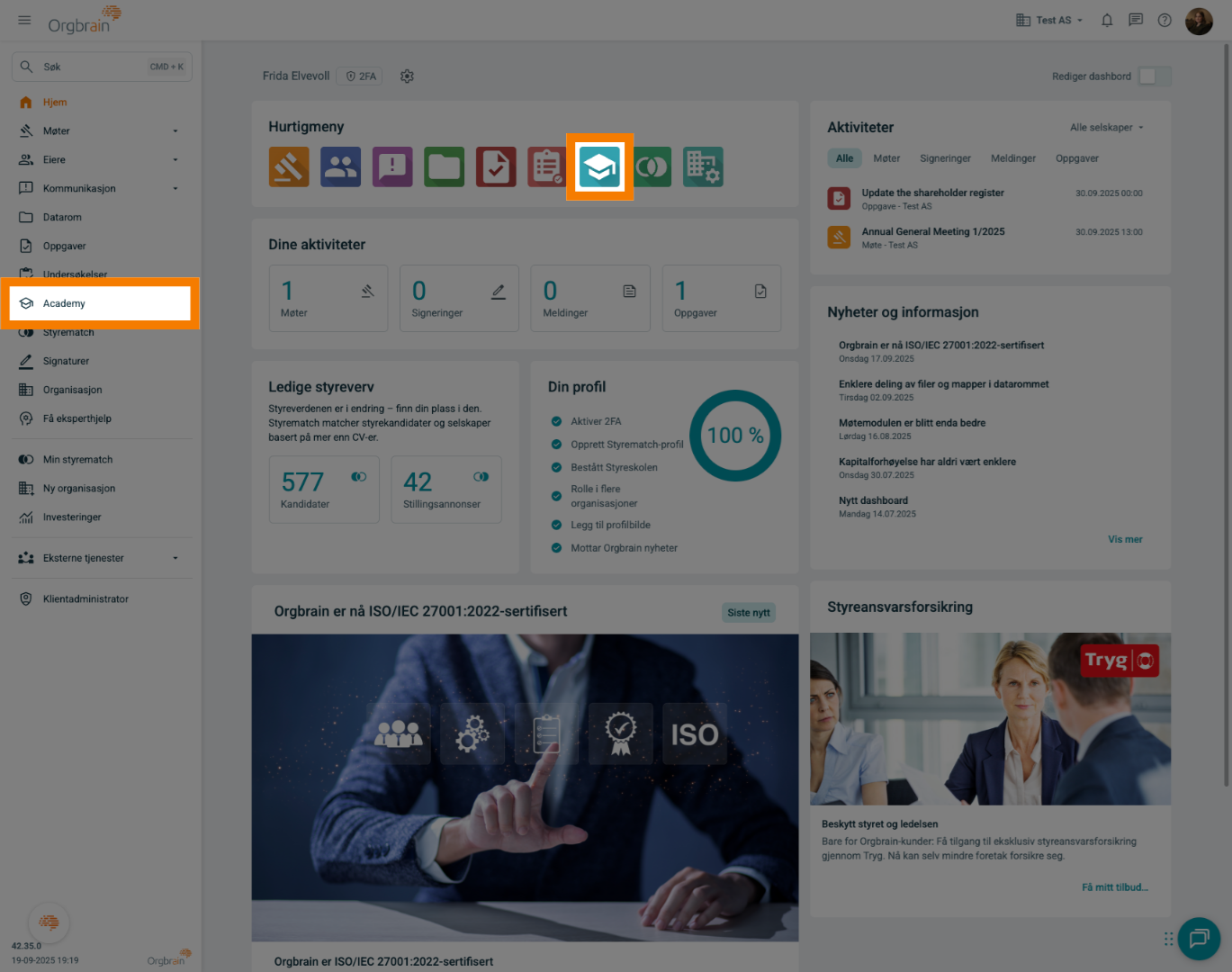Open the Academy graduation cap shortcut
The image size is (1232, 972).
pos(599,166)
